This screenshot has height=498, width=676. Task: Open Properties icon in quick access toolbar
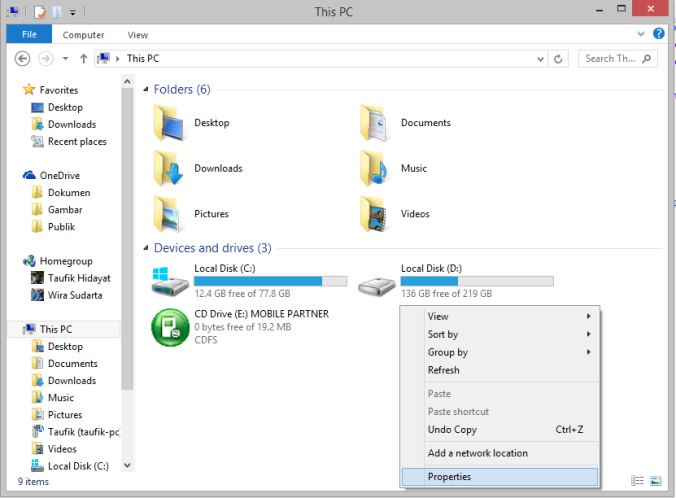pos(40,12)
